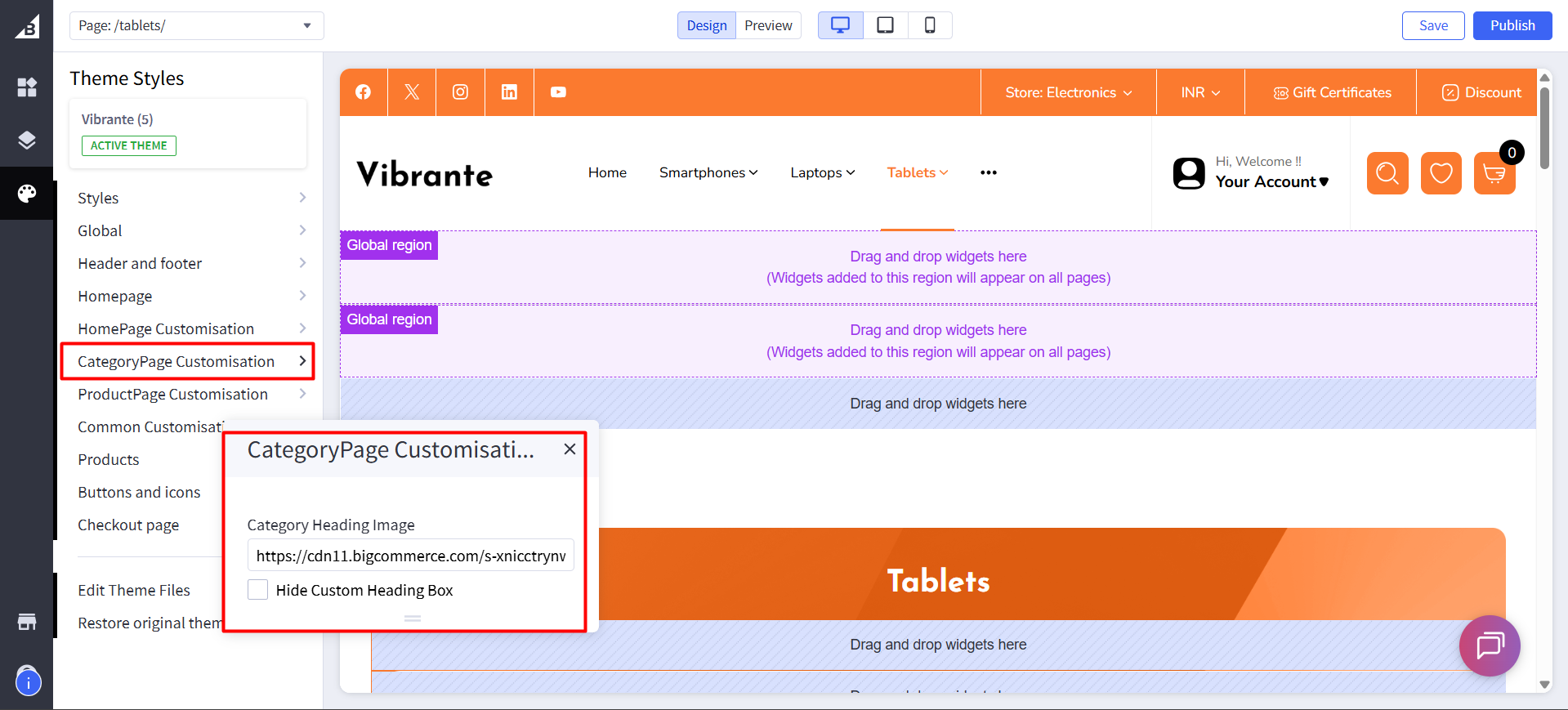Go to the Home menu item

coord(607,172)
